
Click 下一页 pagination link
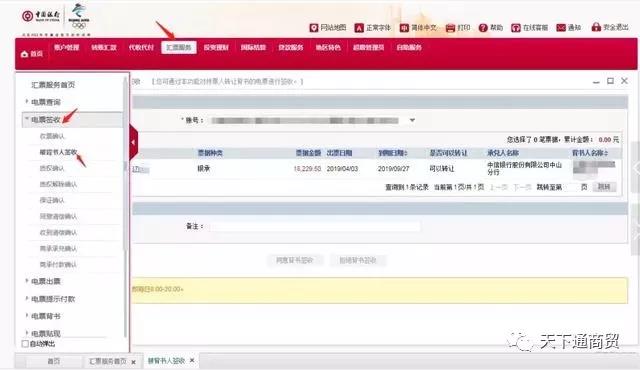tap(522, 187)
